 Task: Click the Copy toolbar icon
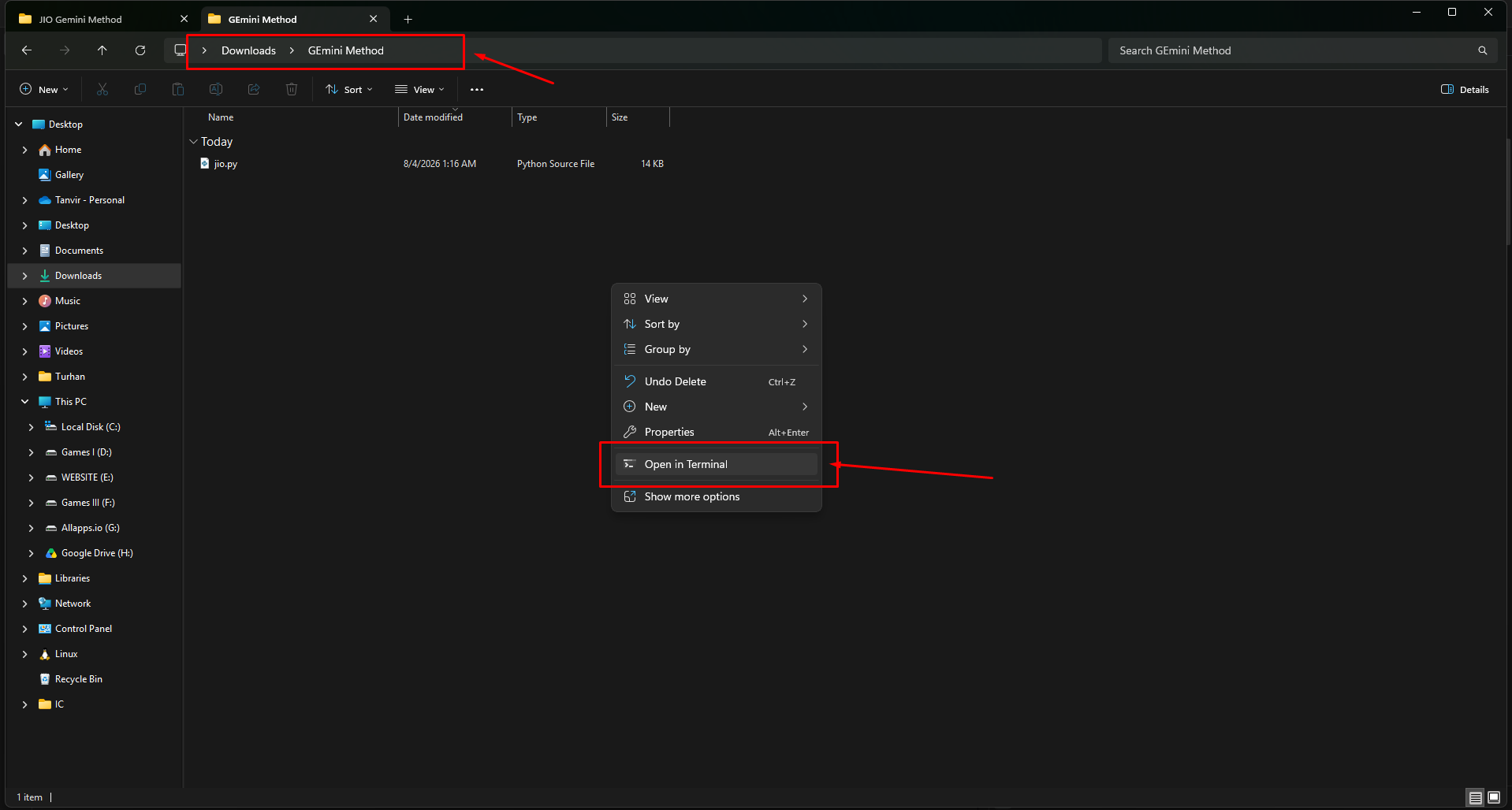pyautogui.click(x=140, y=89)
